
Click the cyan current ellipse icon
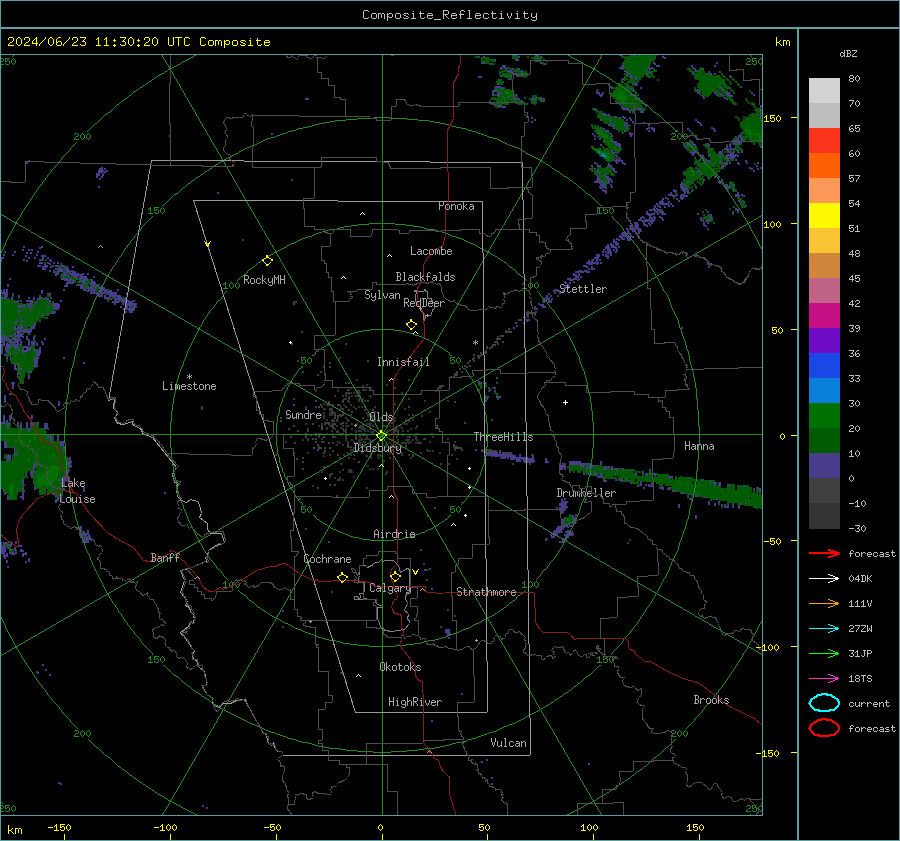(824, 703)
